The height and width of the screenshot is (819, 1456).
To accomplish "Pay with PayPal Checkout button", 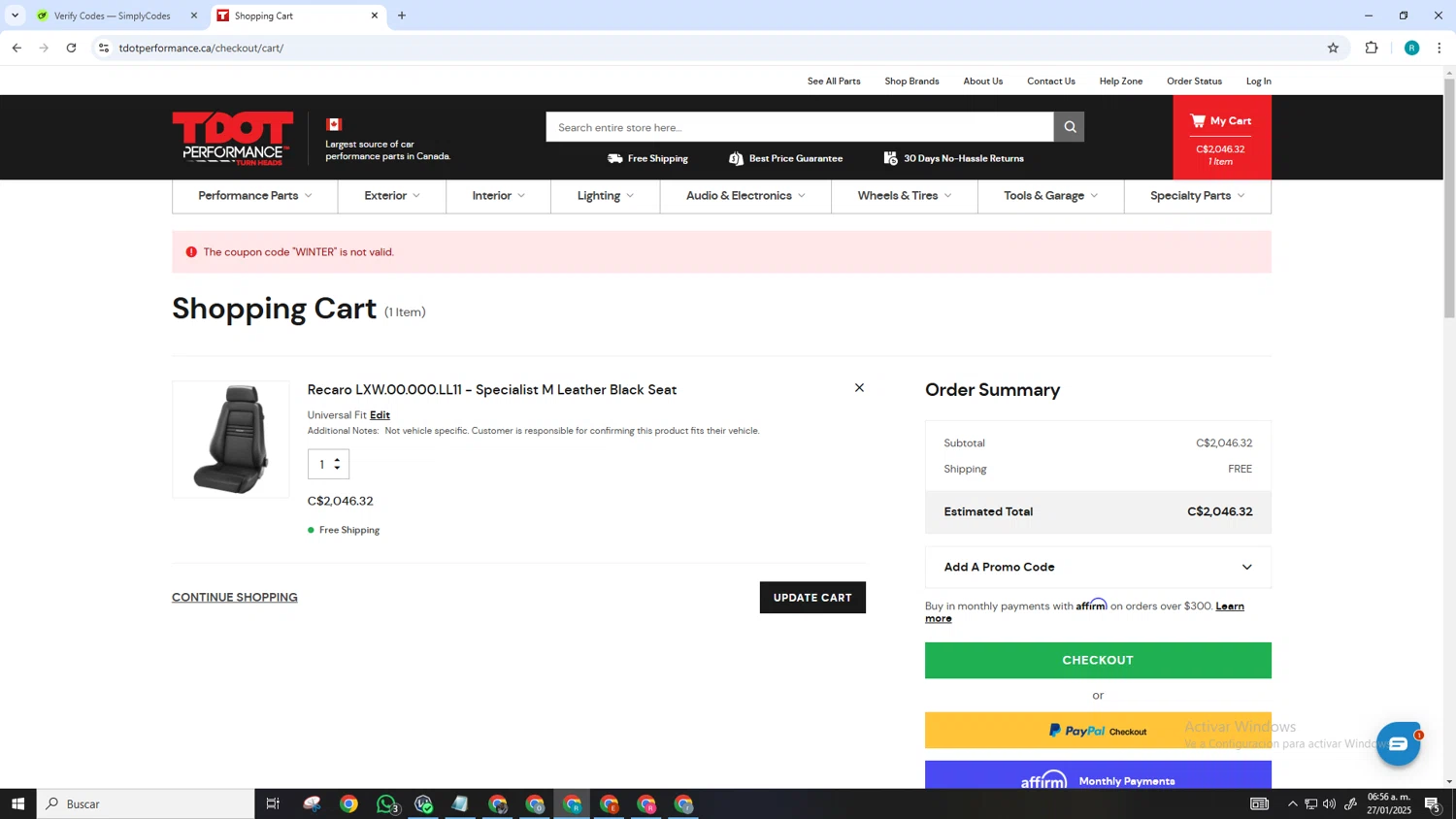I will [1098, 731].
